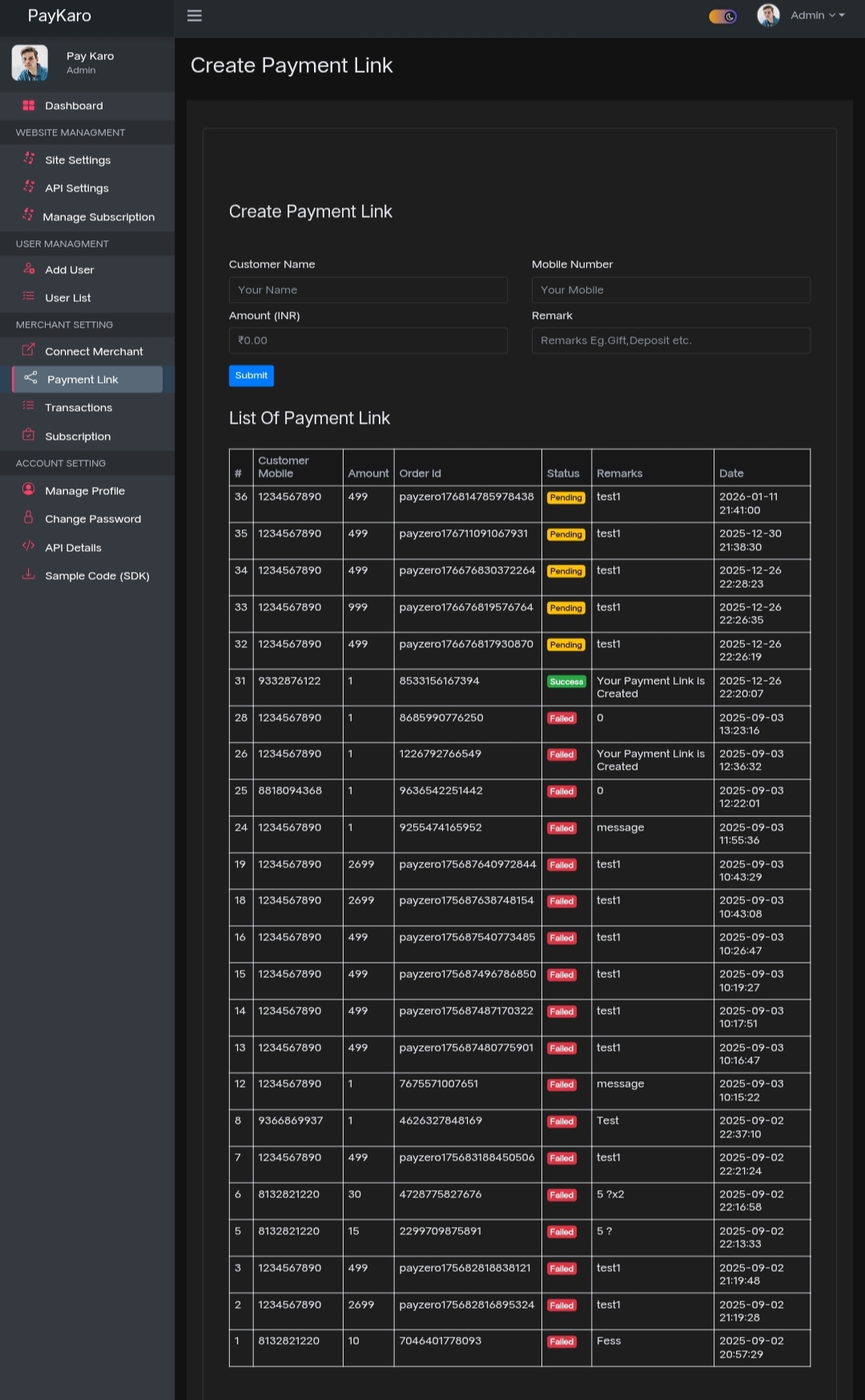Click the Change Password lock icon
This screenshot has width=865, height=1400.
(x=29, y=518)
